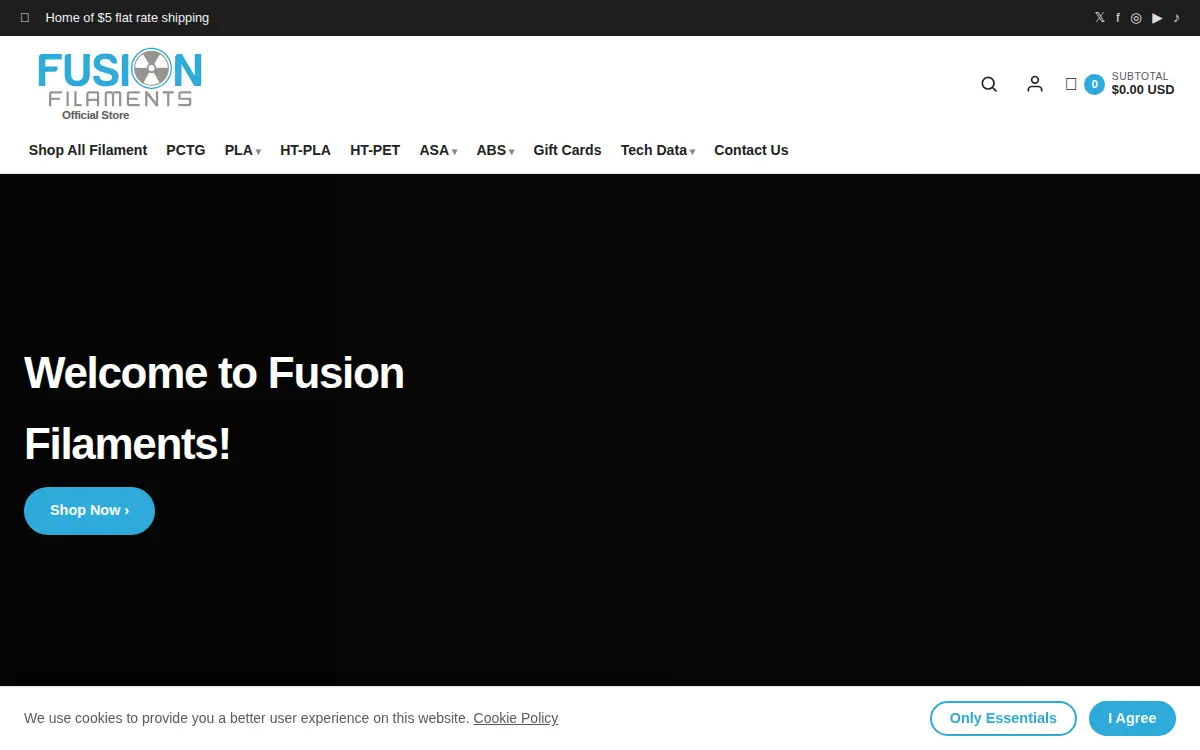Click the search magnifier icon
This screenshot has width=1200, height=750.
coord(989,84)
